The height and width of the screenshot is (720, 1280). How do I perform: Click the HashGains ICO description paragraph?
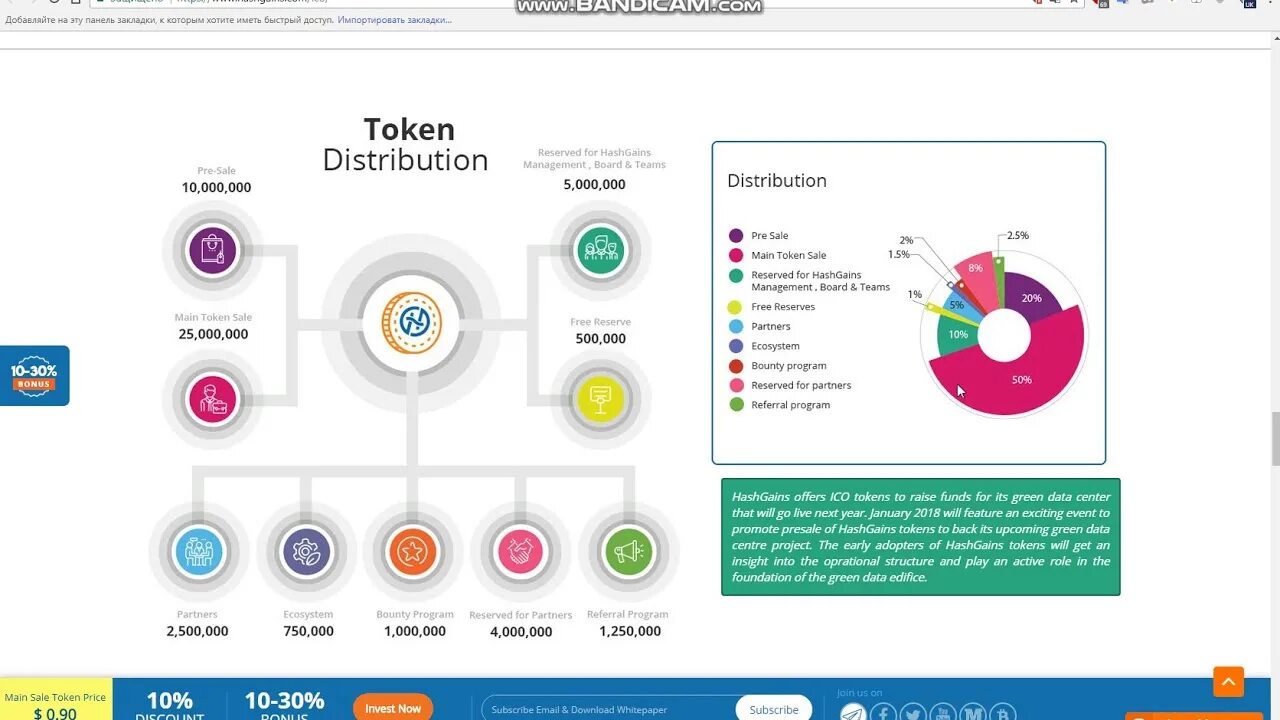click(920, 537)
